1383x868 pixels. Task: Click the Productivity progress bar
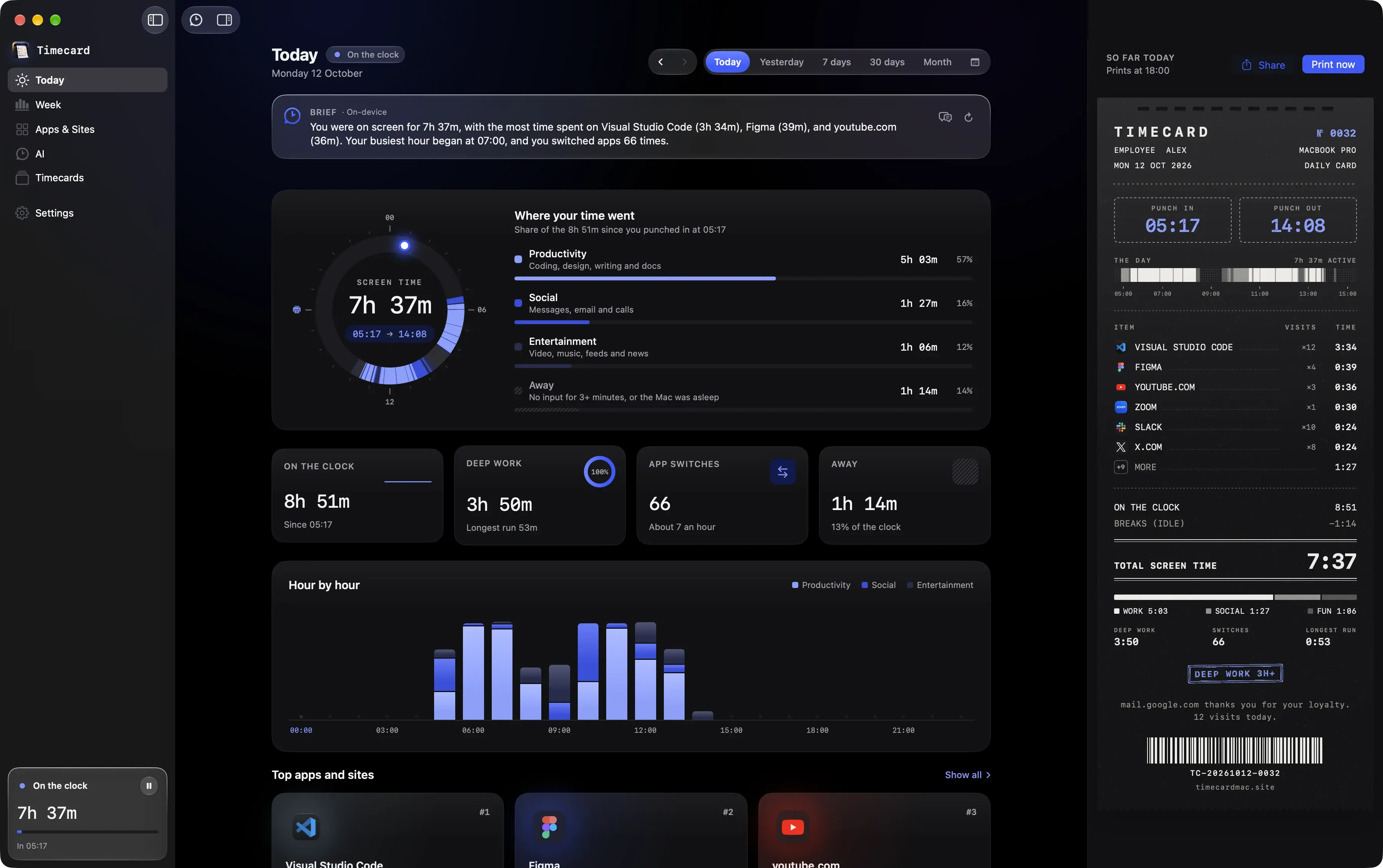point(743,278)
